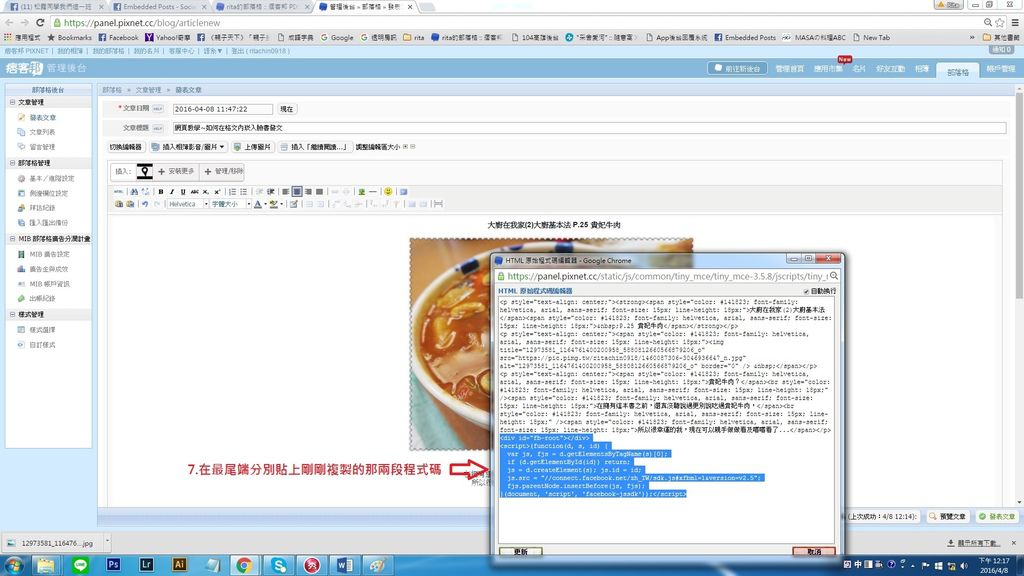
Task: Insert a bulleted list in the editor
Action: tap(244, 191)
